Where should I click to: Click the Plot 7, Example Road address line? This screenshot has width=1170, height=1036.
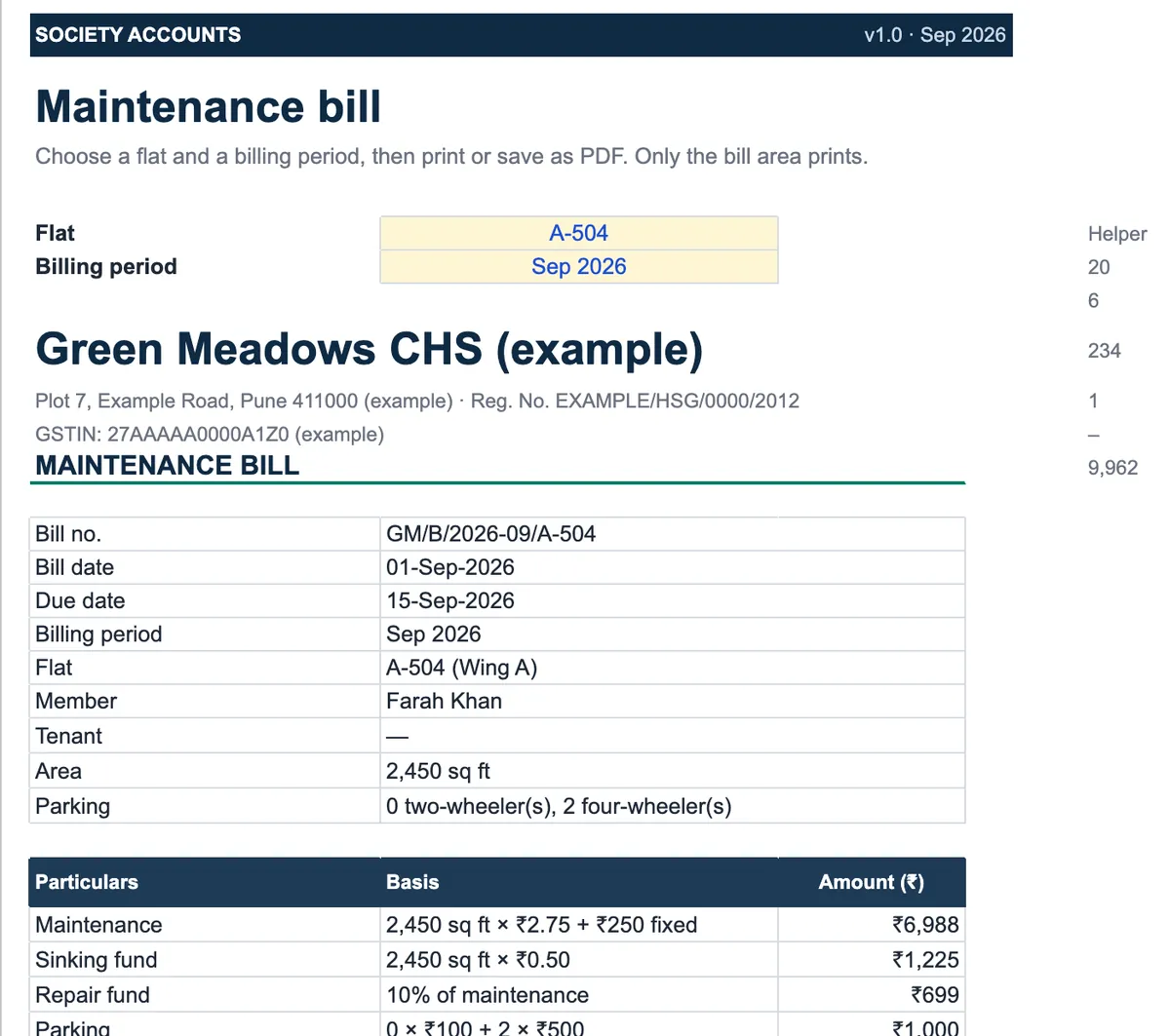tap(417, 401)
